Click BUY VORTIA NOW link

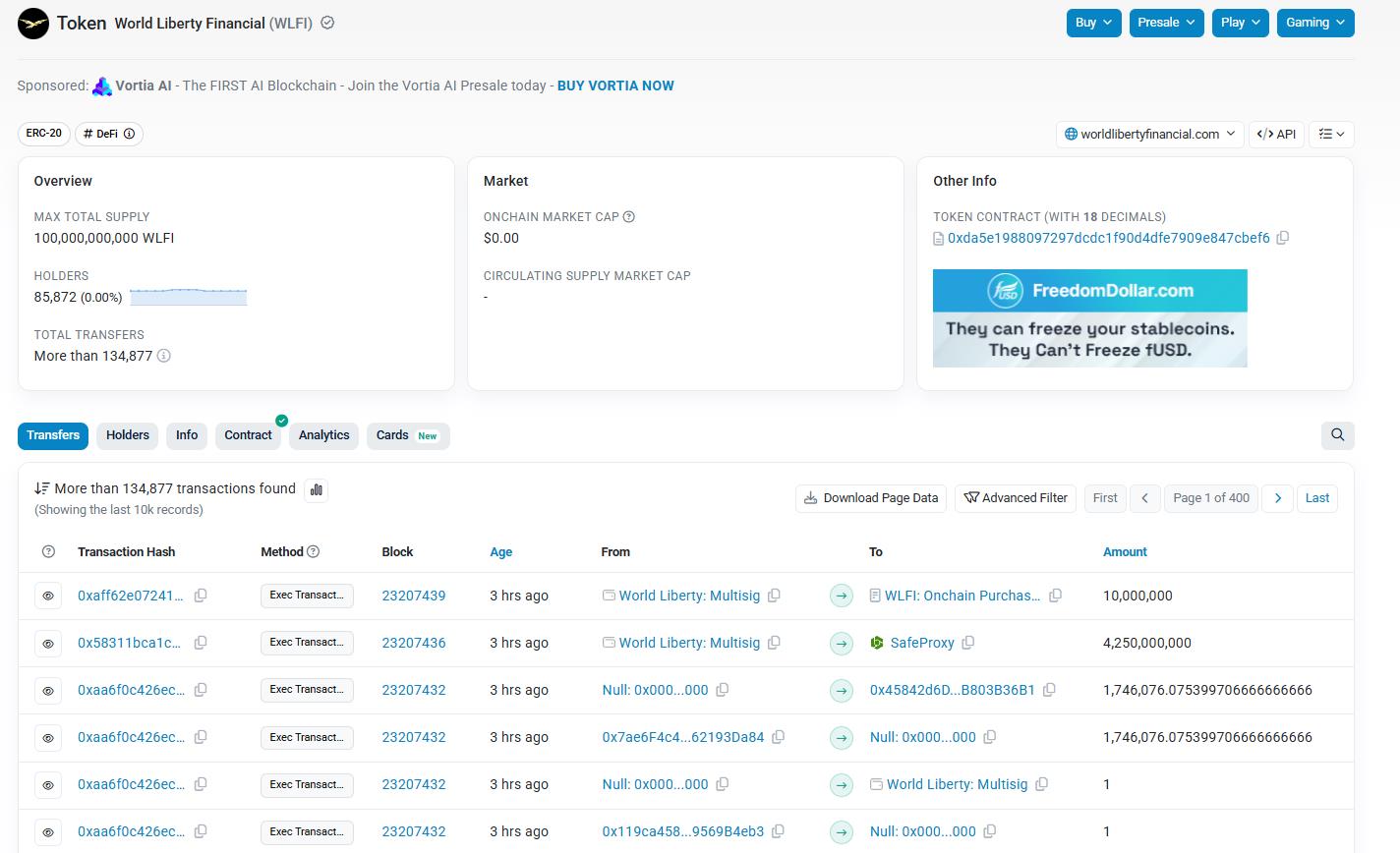click(x=615, y=85)
